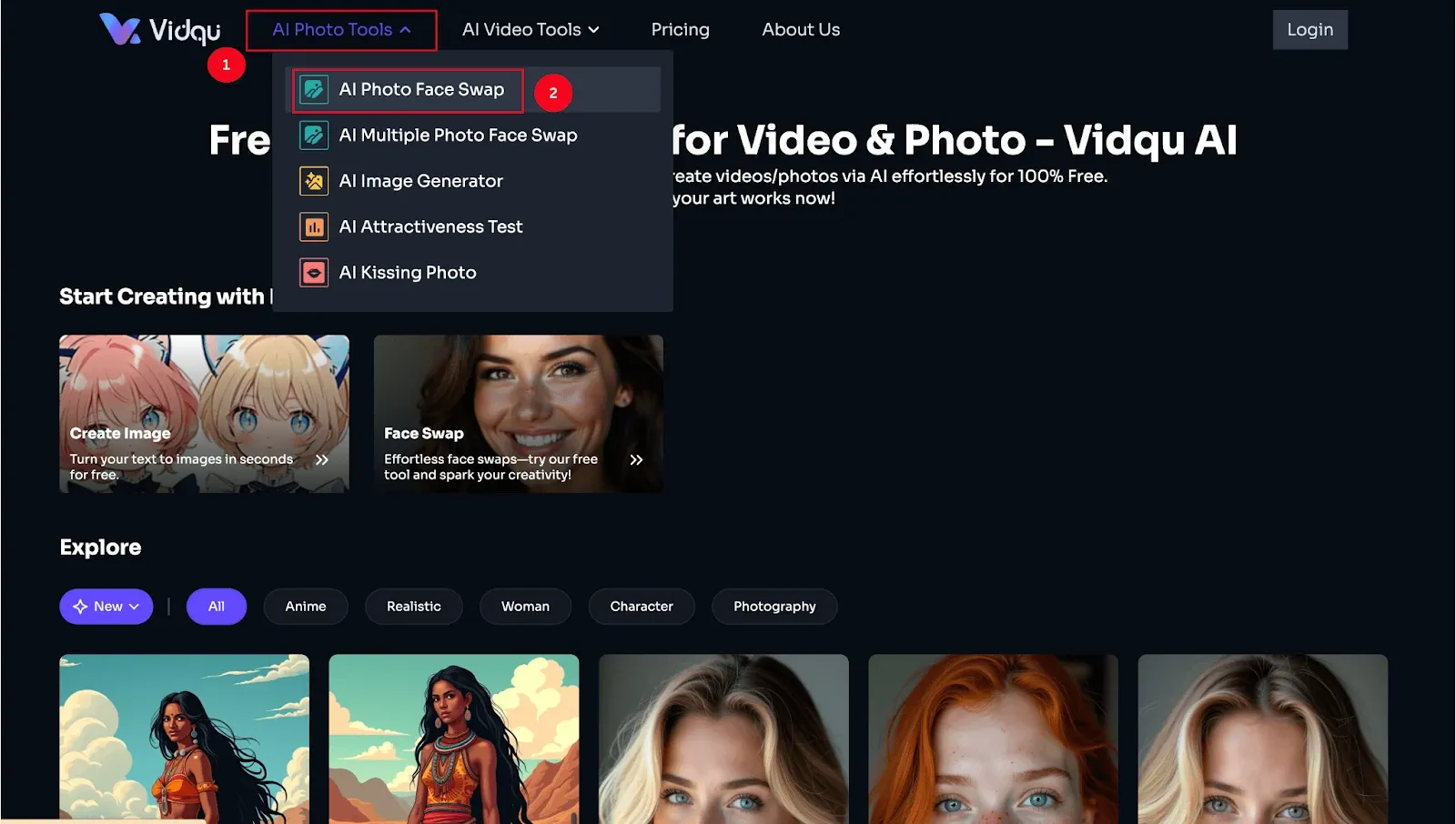
Task: Click double-arrow icon on Create Image card
Action: [x=321, y=460]
